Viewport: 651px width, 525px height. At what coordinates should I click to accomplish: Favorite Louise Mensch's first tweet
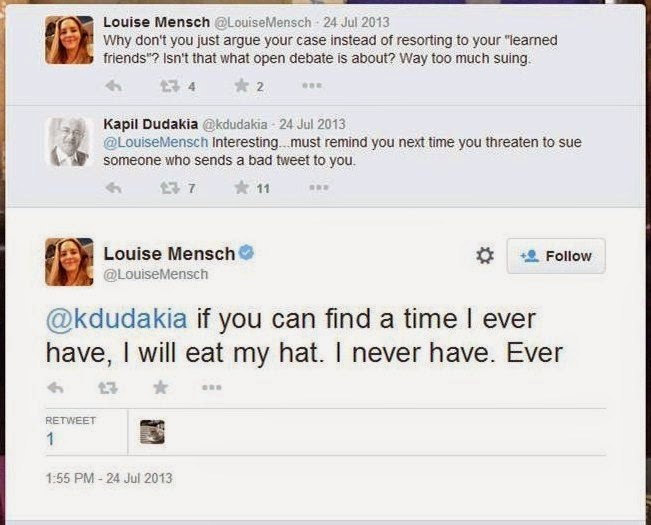[240, 86]
